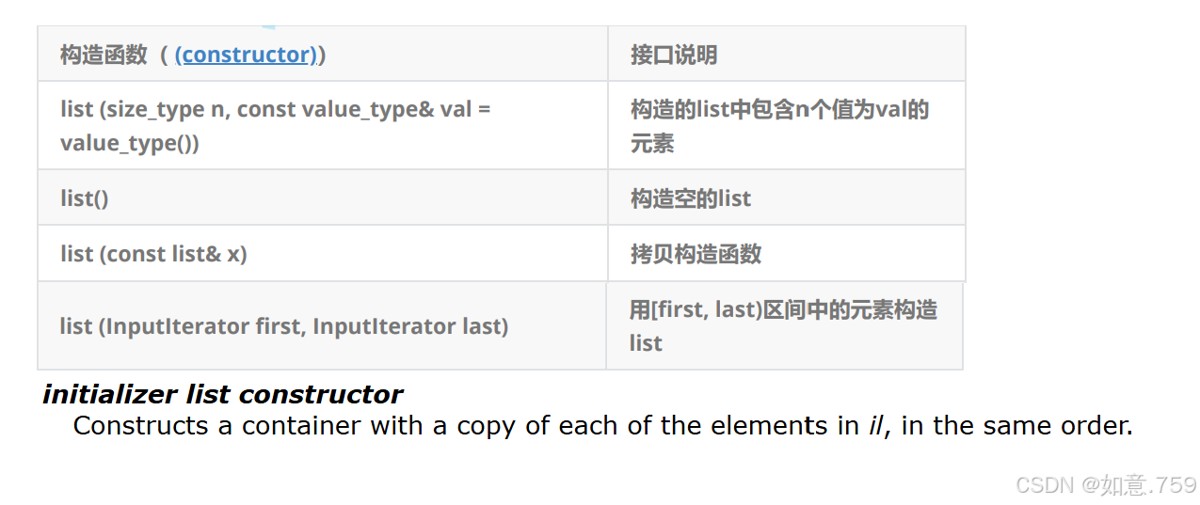Click the italic il parameter text
The height and width of the screenshot is (505, 1200).
pyautogui.click(x=878, y=426)
